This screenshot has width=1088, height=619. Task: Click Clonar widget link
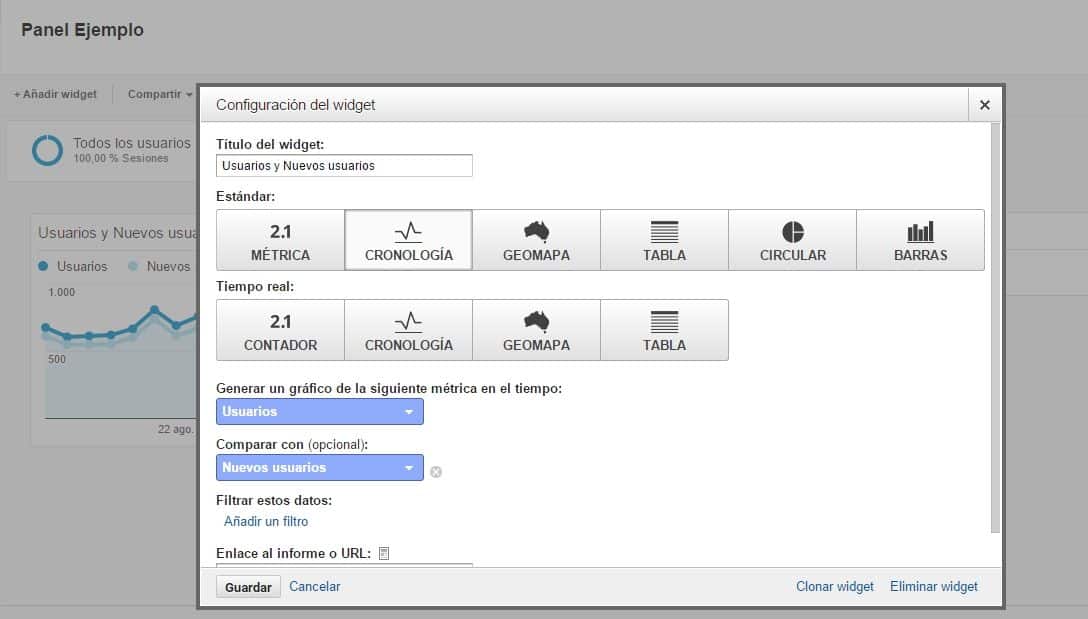835,586
